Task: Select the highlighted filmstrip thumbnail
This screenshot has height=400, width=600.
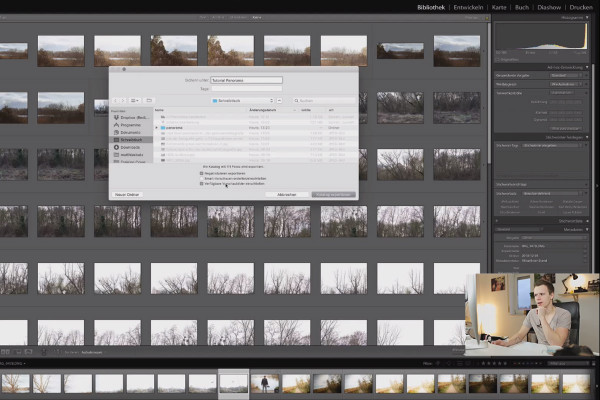Action: [x=233, y=384]
